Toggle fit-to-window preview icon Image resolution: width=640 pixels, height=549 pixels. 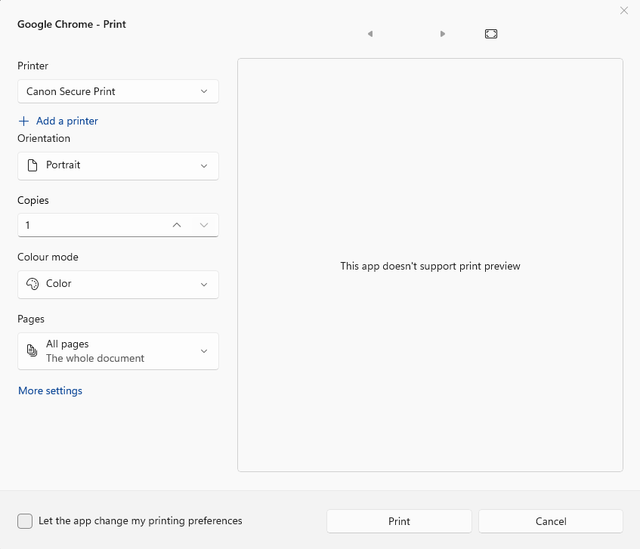coord(491,34)
